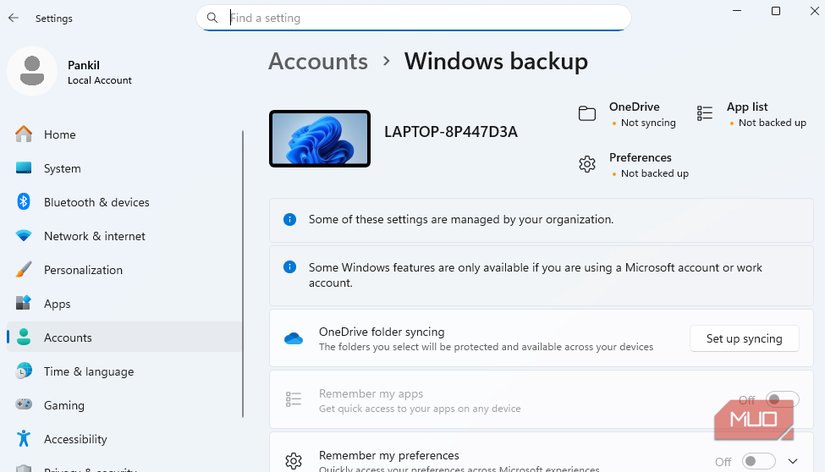Click the search magnifier icon
825x472 pixels.
(212, 18)
